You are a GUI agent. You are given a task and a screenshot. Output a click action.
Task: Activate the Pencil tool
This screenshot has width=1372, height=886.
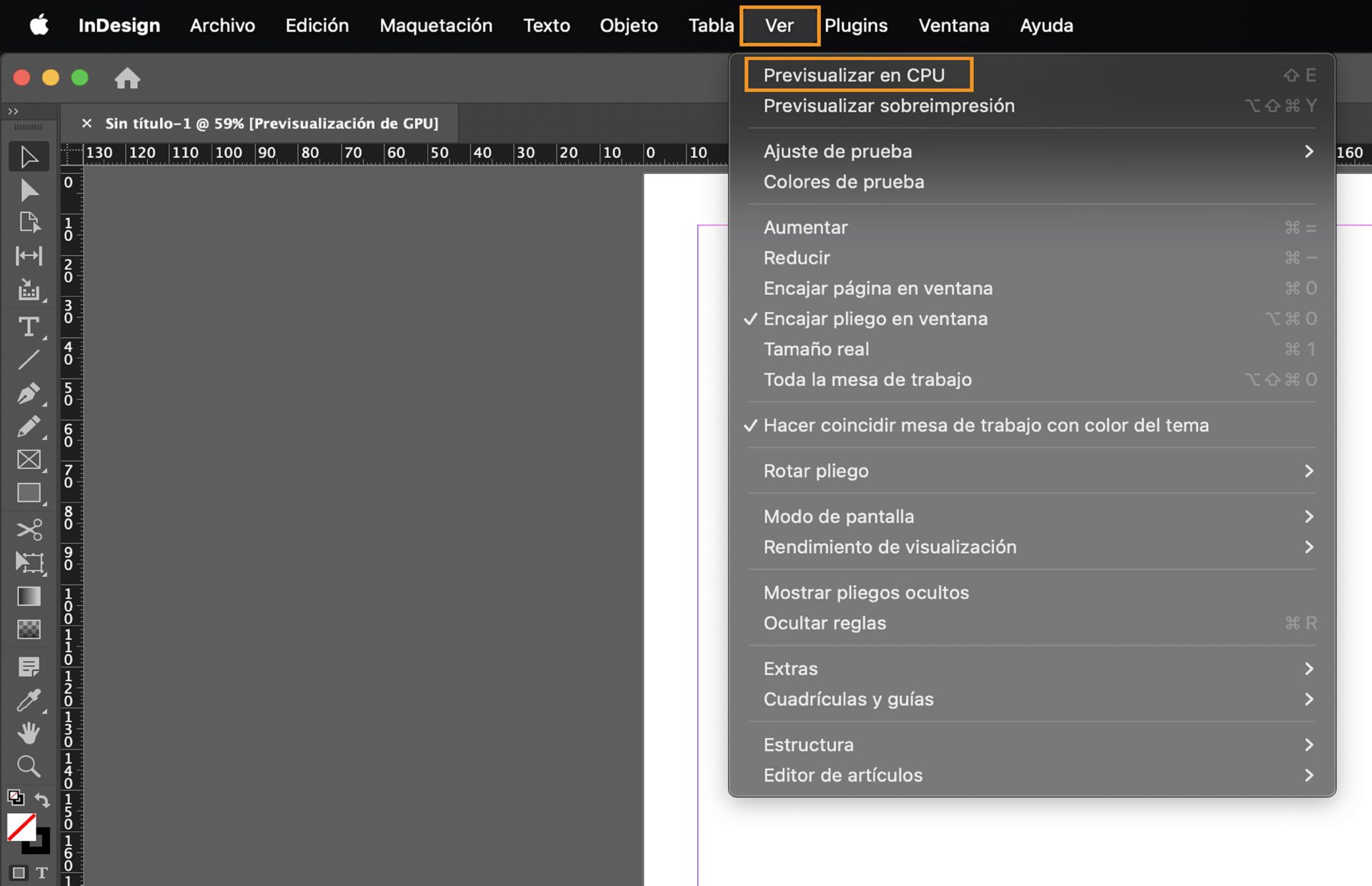[29, 427]
